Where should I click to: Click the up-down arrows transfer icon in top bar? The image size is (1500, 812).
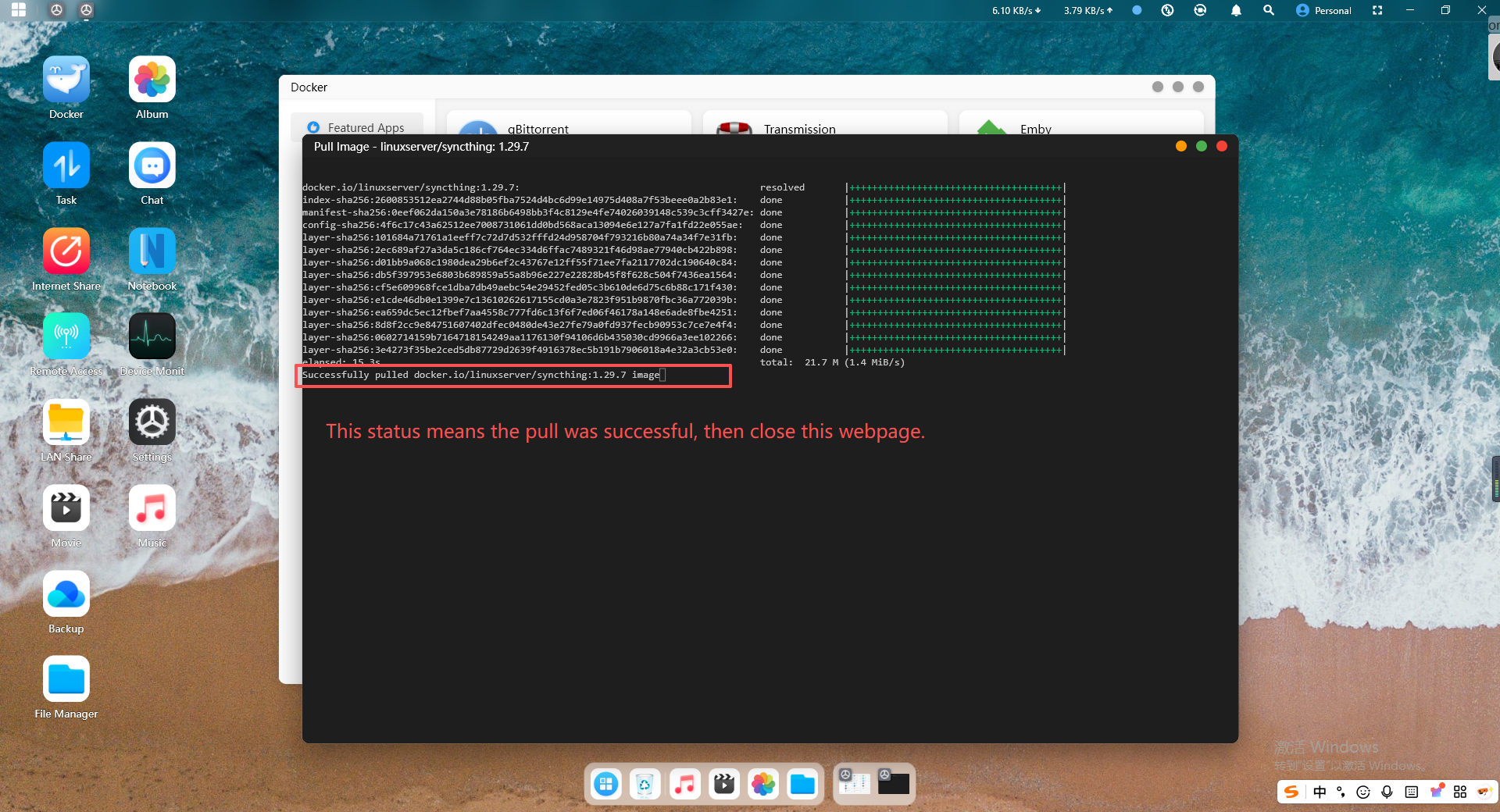tap(1167, 10)
